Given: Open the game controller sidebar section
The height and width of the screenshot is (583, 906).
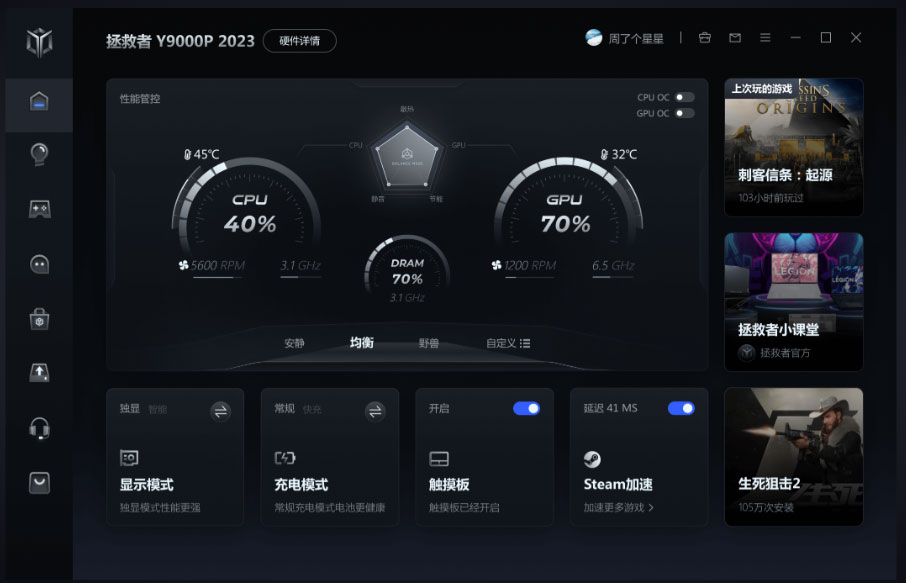Looking at the screenshot, I should click(39, 209).
